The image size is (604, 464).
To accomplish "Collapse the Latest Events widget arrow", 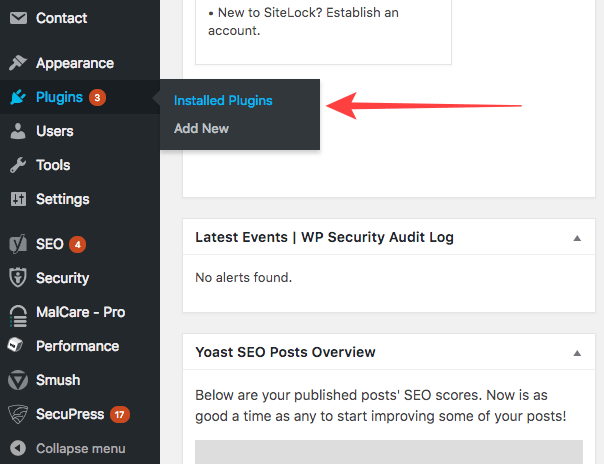I will pos(577,238).
